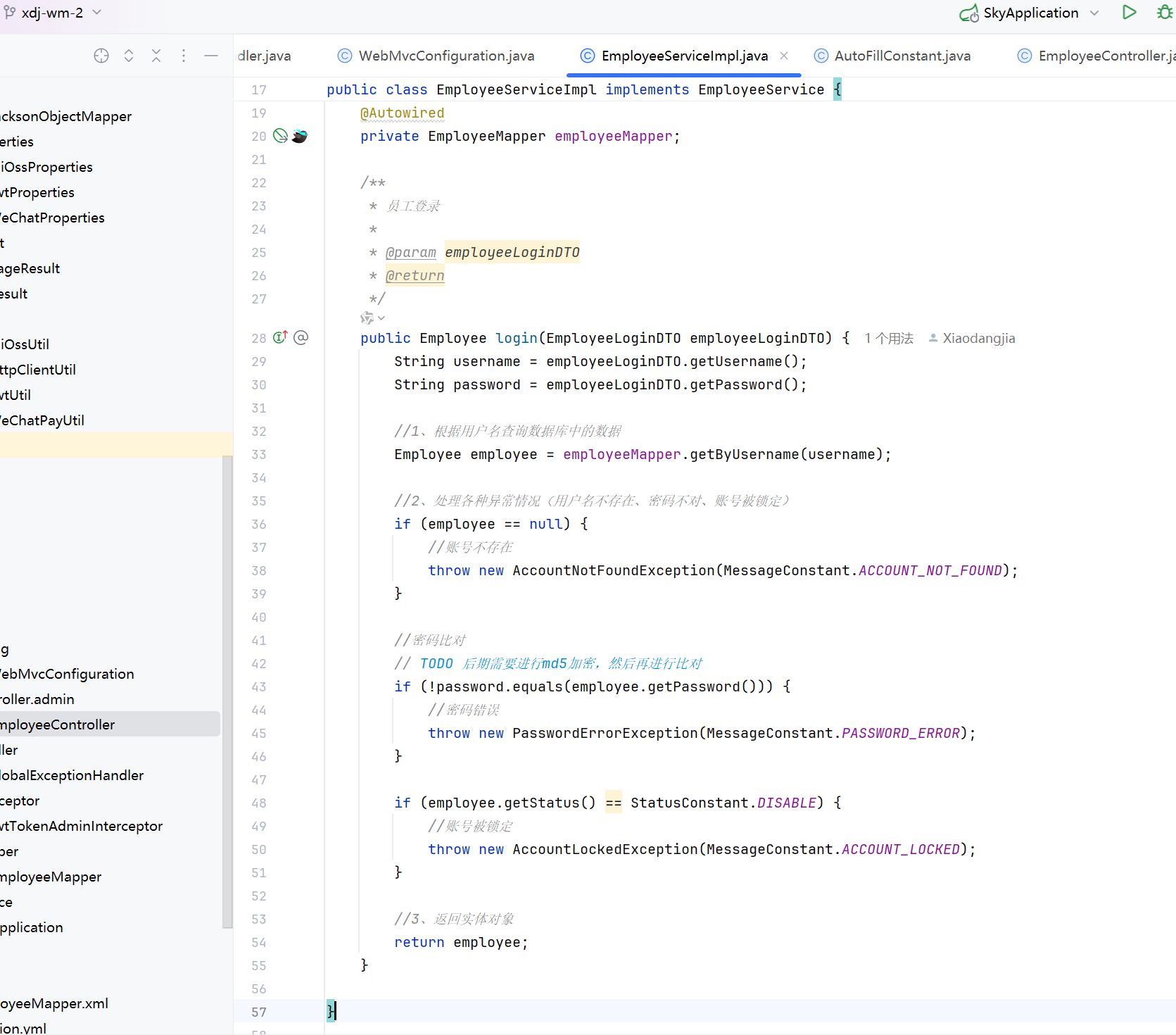This screenshot has height=1035, width=1176.
Task: Select AliOssProperties in project tree
Action: 46,167
